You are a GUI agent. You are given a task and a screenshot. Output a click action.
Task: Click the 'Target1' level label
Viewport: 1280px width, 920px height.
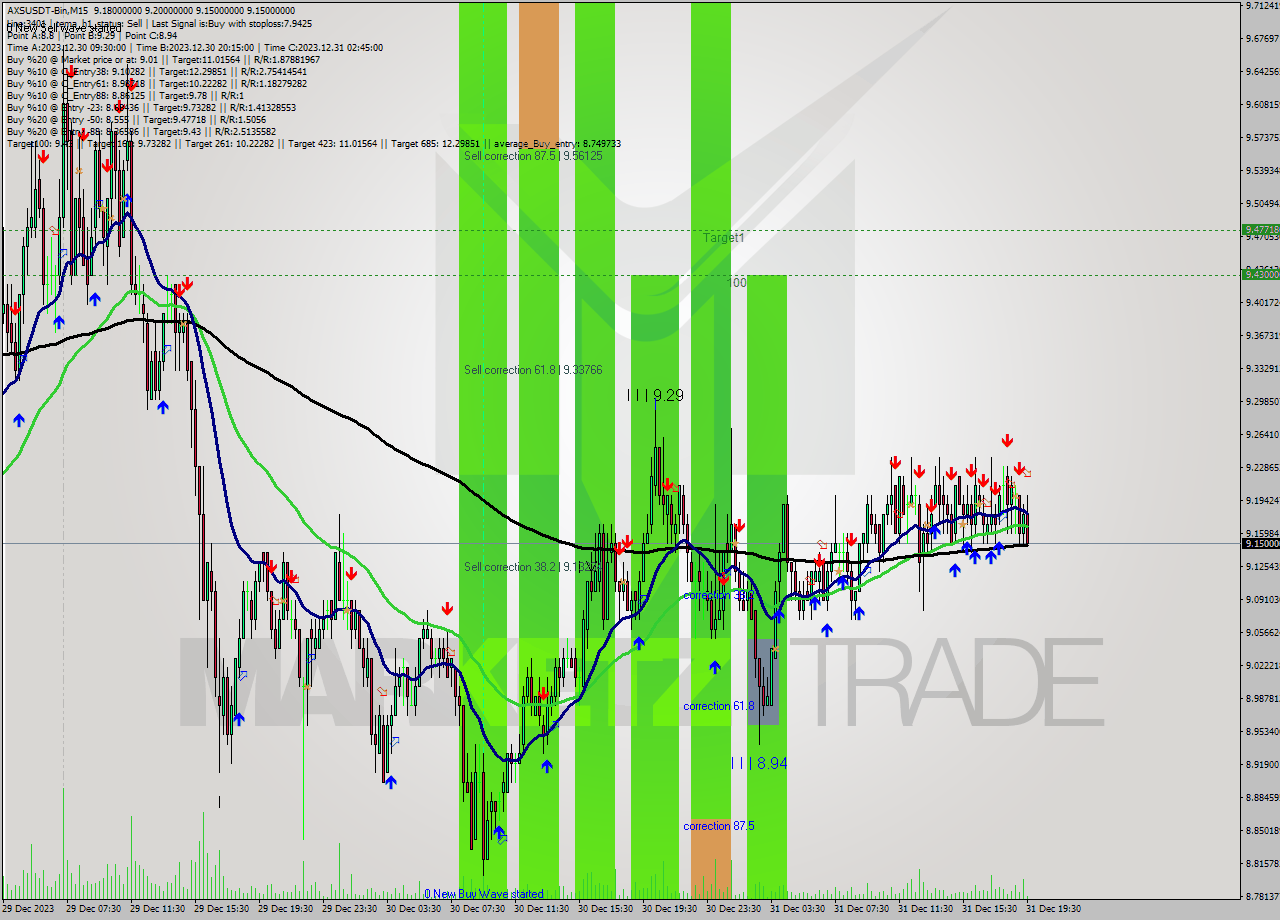(723, 238)
